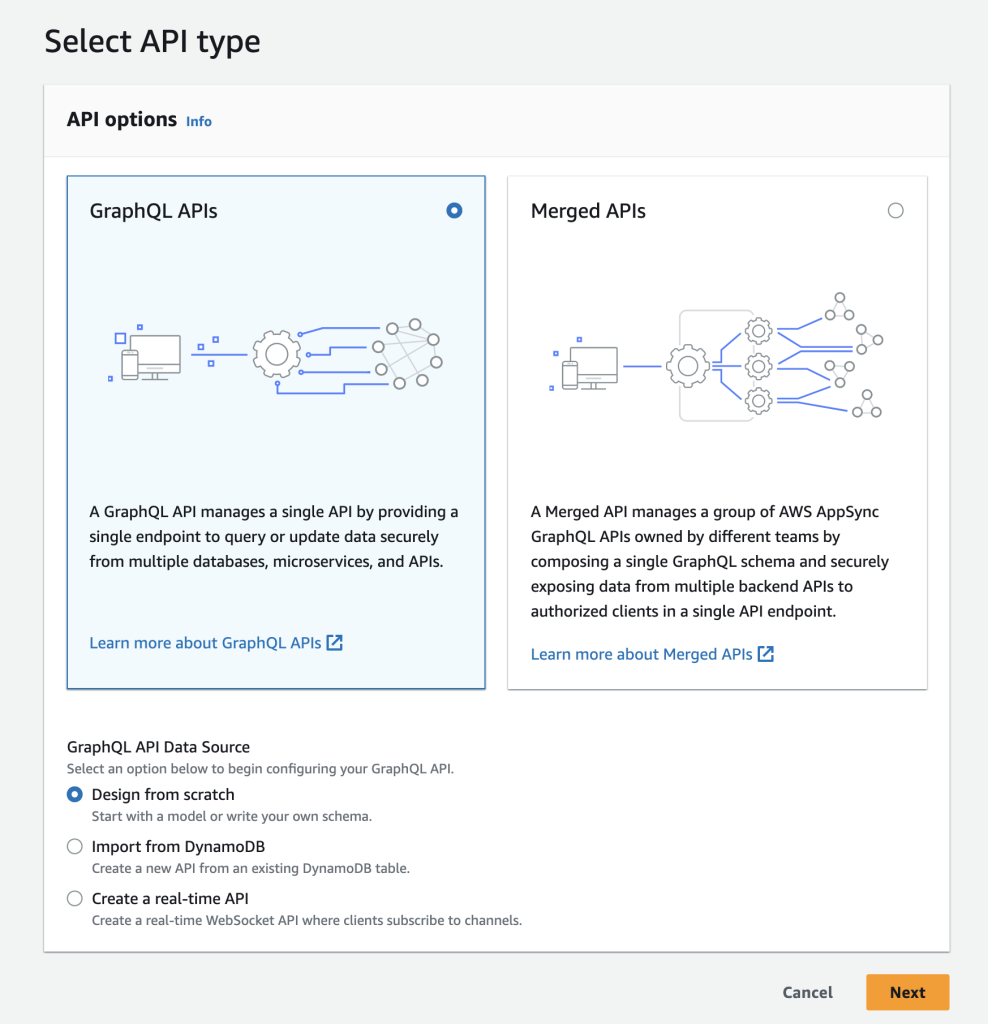
Task: Select the Merged APIs radio button
Action: point(895,210)
